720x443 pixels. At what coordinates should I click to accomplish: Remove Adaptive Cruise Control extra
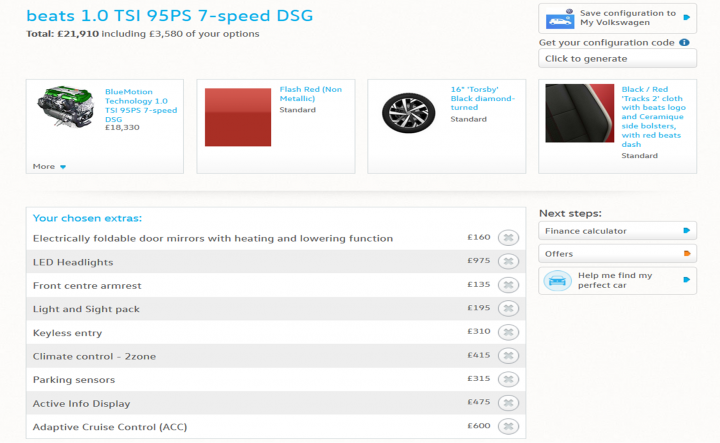(x=508, y=426)
